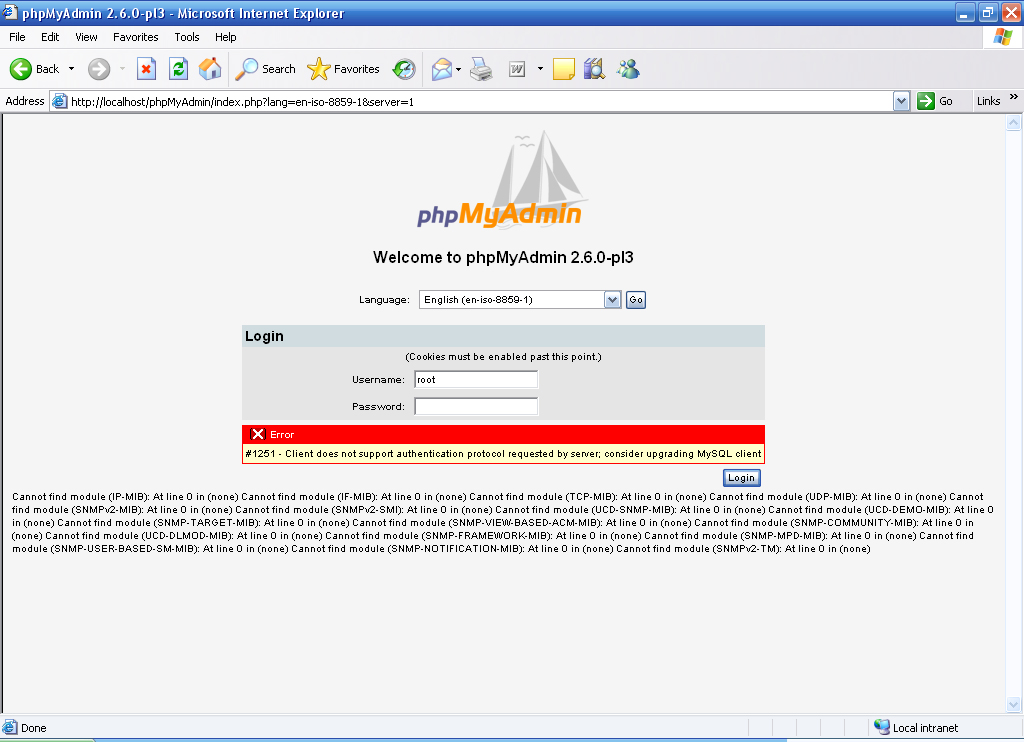Click the 'Login' section heading
Image resolution: width=1024 pixels, height=742 pixels.
pyautogui.click(x=264, y=336)
